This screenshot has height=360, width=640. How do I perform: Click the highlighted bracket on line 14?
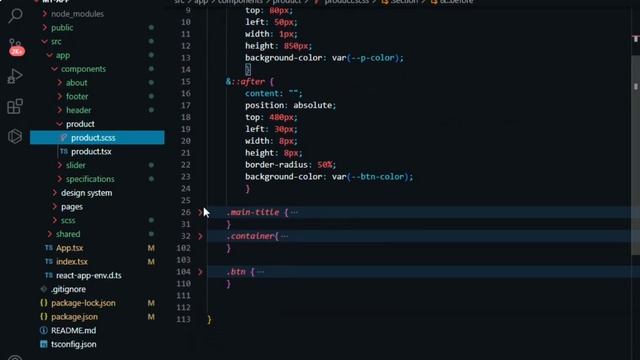pos(248,69)
